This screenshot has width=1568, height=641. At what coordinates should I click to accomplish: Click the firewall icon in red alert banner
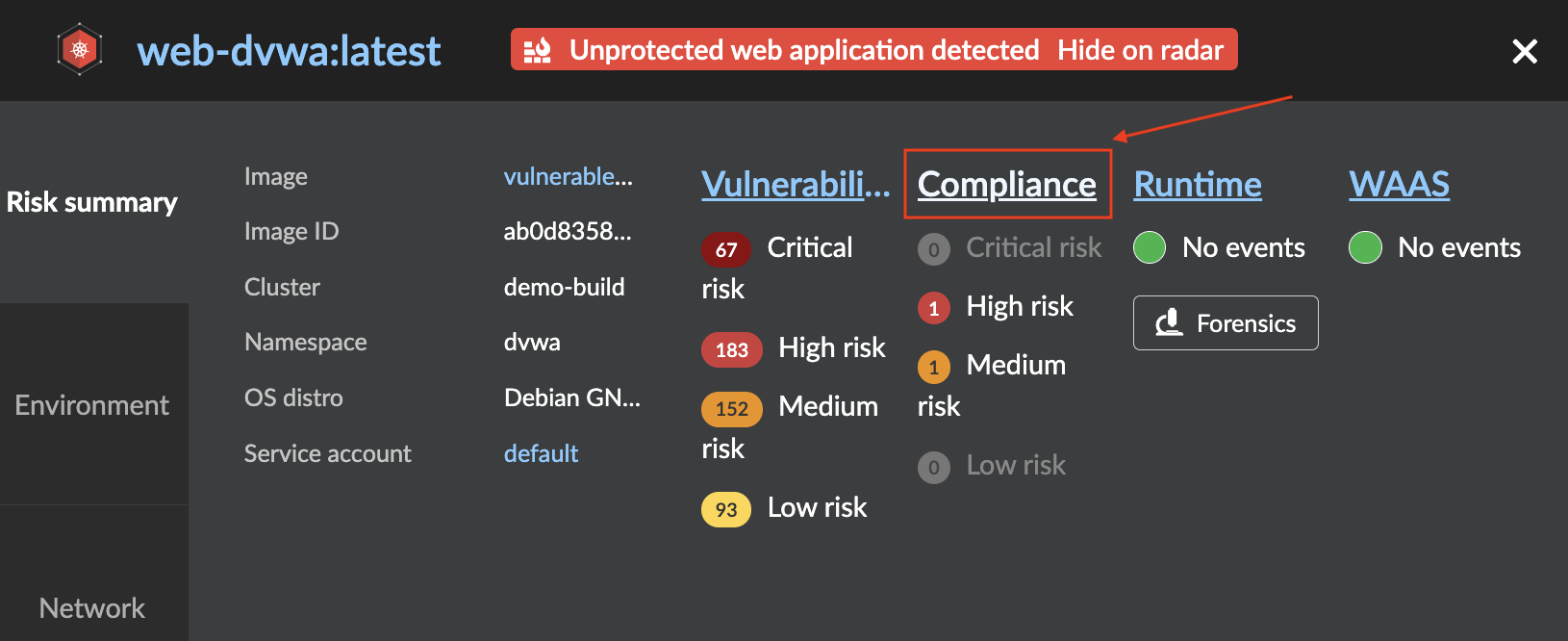pos(537,50)
